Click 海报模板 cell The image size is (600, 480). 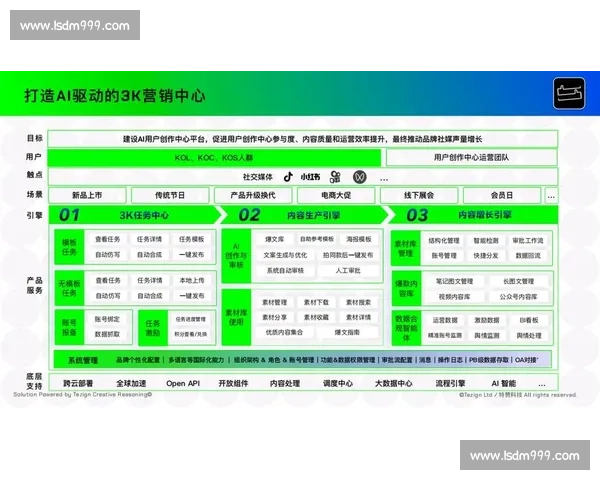pyautogui.click(x=359, y=239)
